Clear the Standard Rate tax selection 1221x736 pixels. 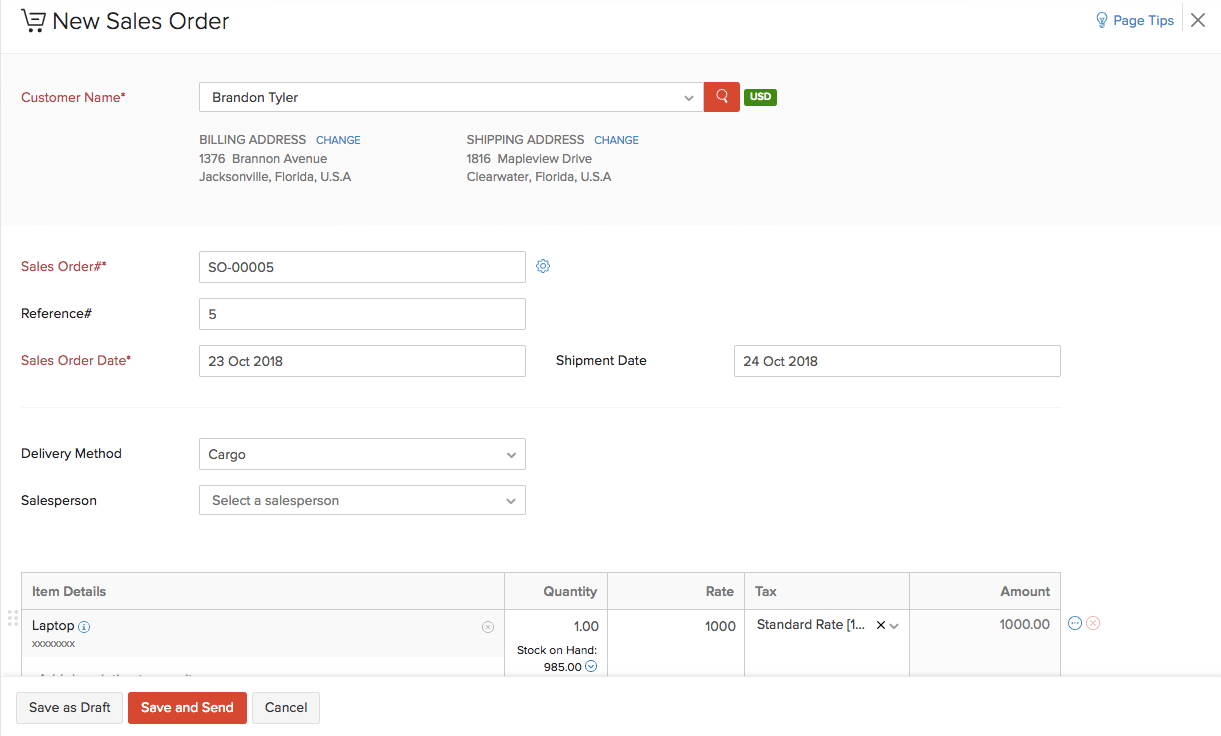pos(880,625)
